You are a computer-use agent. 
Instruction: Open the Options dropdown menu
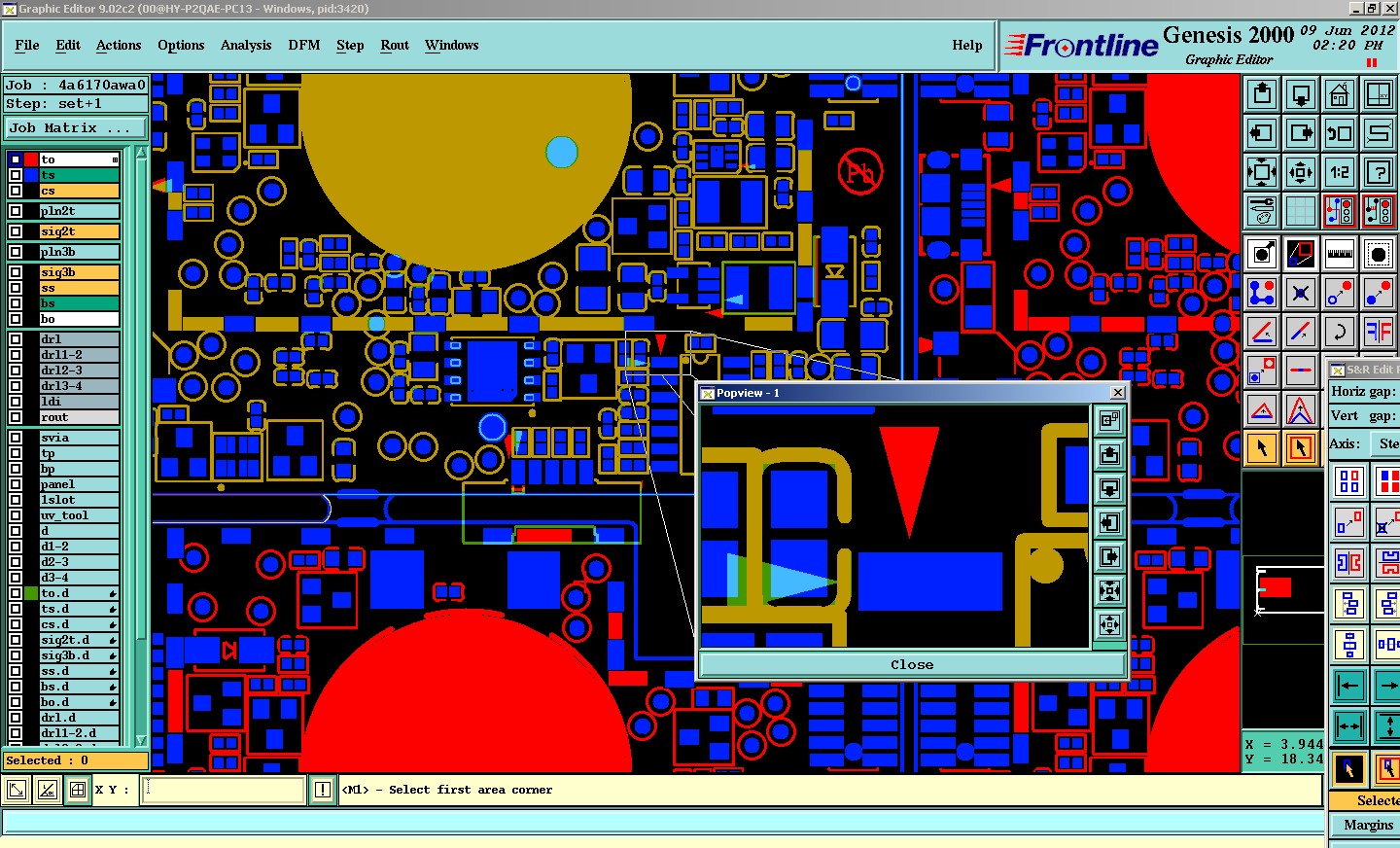click(181, 45)
